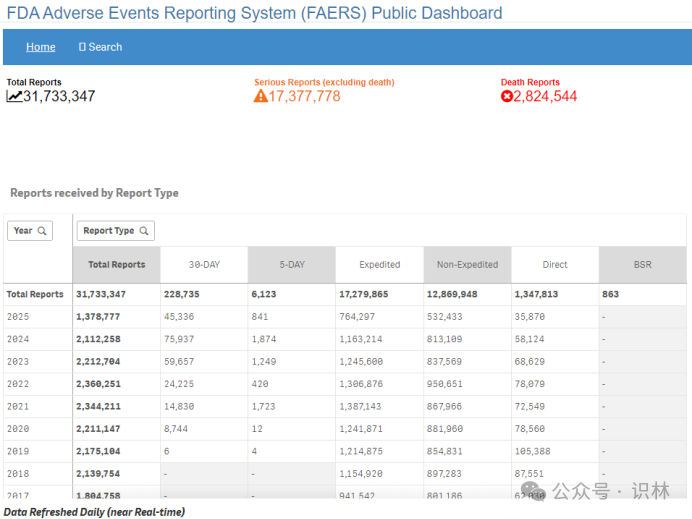Select year 2018 row label
Screen dimensions: 692x519
pyautogui.click(x=18, y=474)
